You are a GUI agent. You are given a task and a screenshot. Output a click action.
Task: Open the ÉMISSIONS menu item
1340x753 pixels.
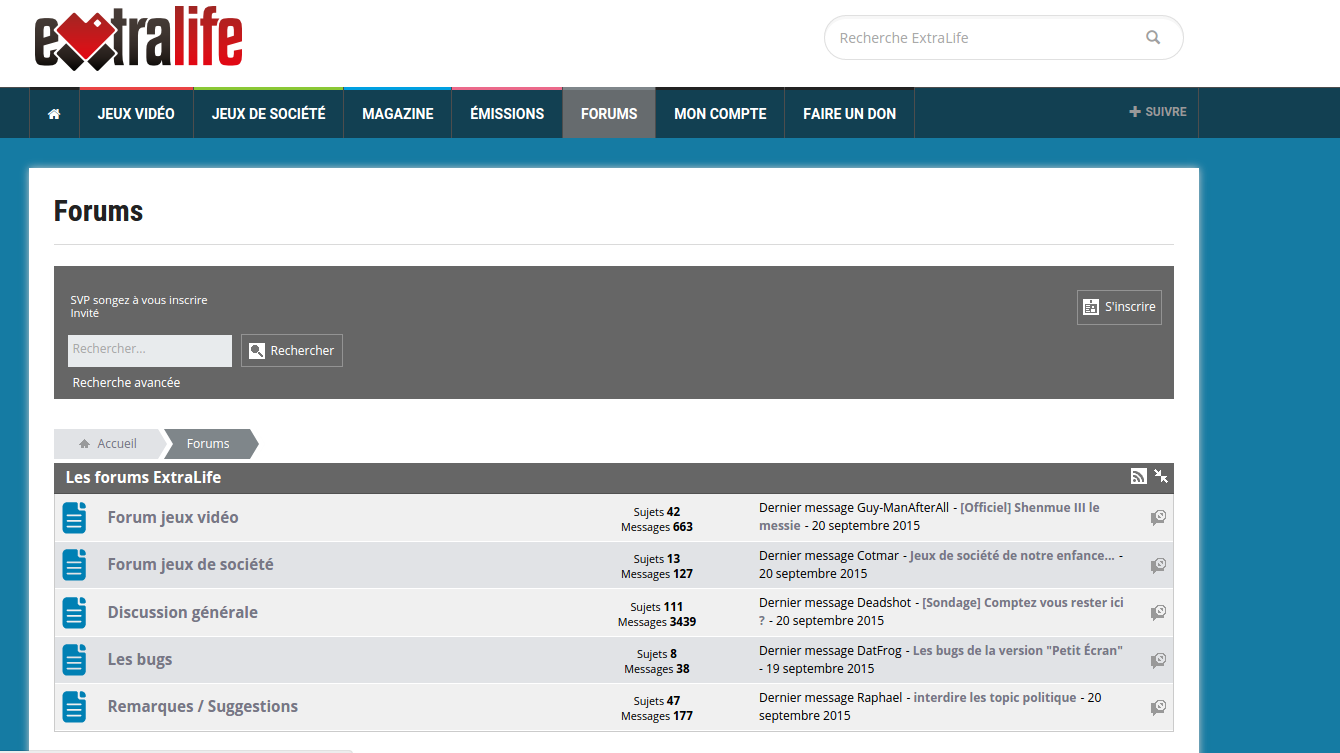pyautogui.click(x=507, y=114)
